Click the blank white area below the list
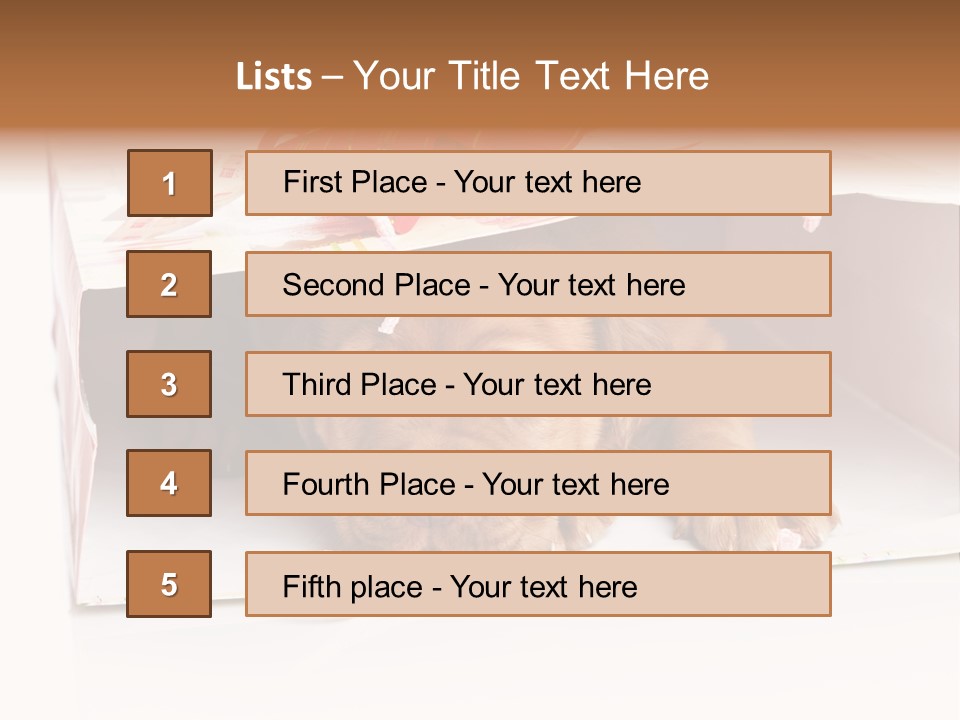The height and width of the screenshot is (720, 960). point(480,670)
